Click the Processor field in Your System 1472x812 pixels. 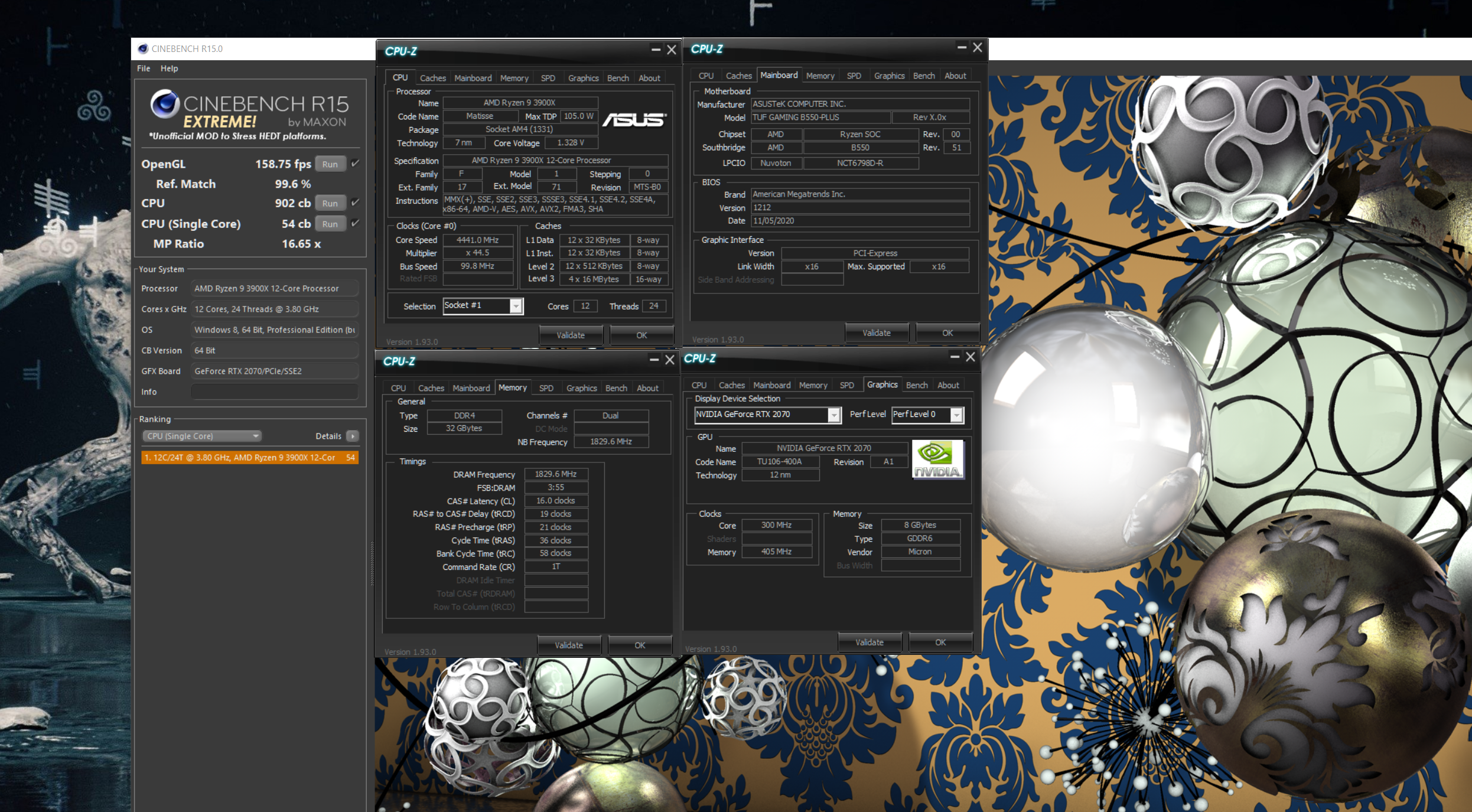(x=275, y=288)
